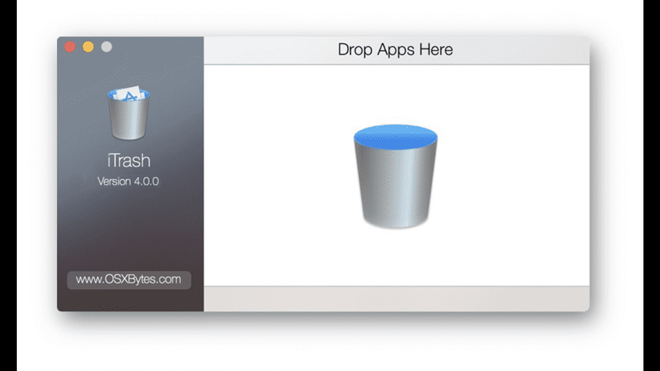Open the www.OSXBytes.com website link
This screenshot has width=660, height=371.
point(129,280)
